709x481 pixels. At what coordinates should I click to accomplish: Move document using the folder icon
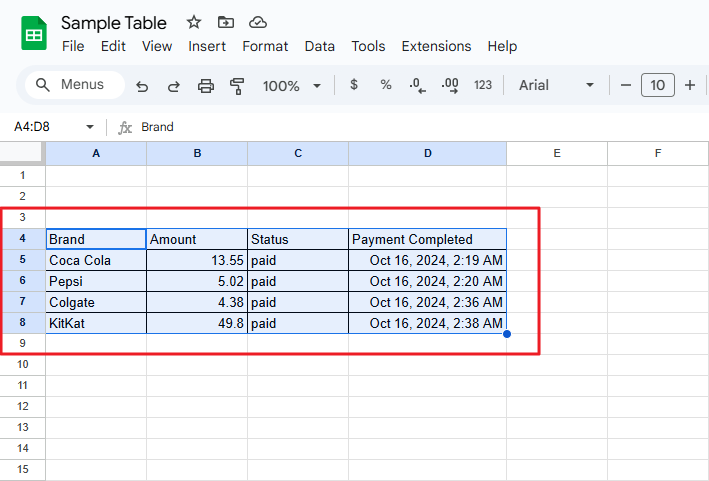point(226,22)
